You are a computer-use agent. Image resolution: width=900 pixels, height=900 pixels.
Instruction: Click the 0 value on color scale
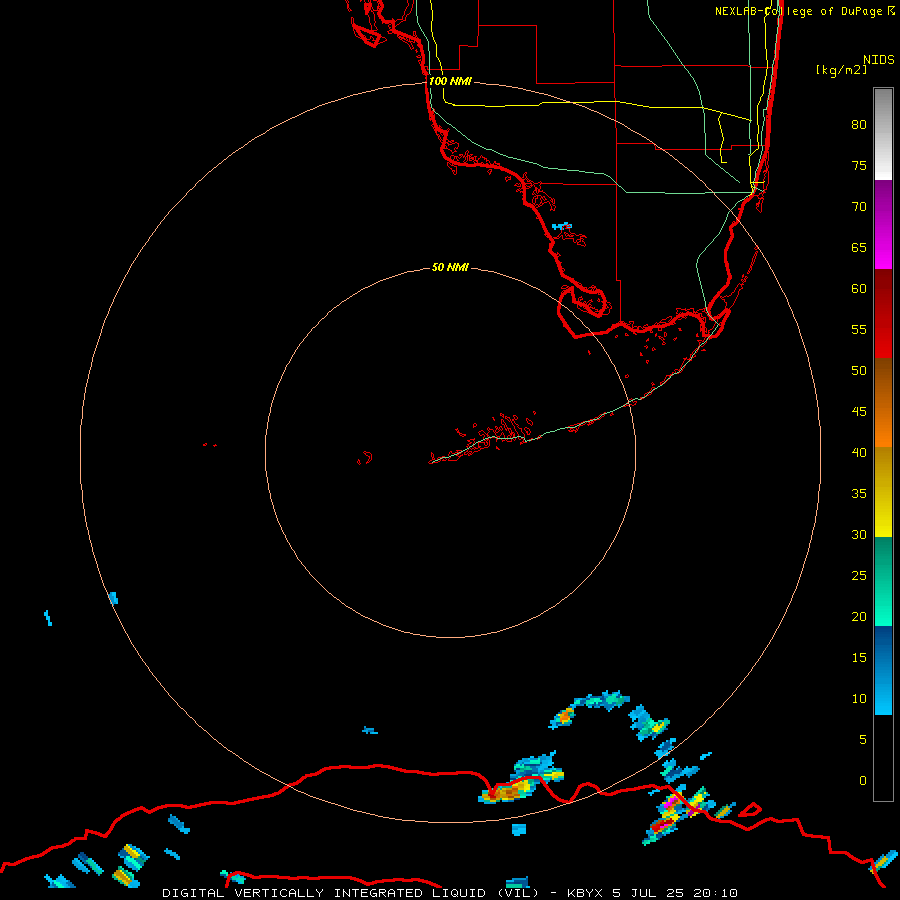tap(863, 781)
